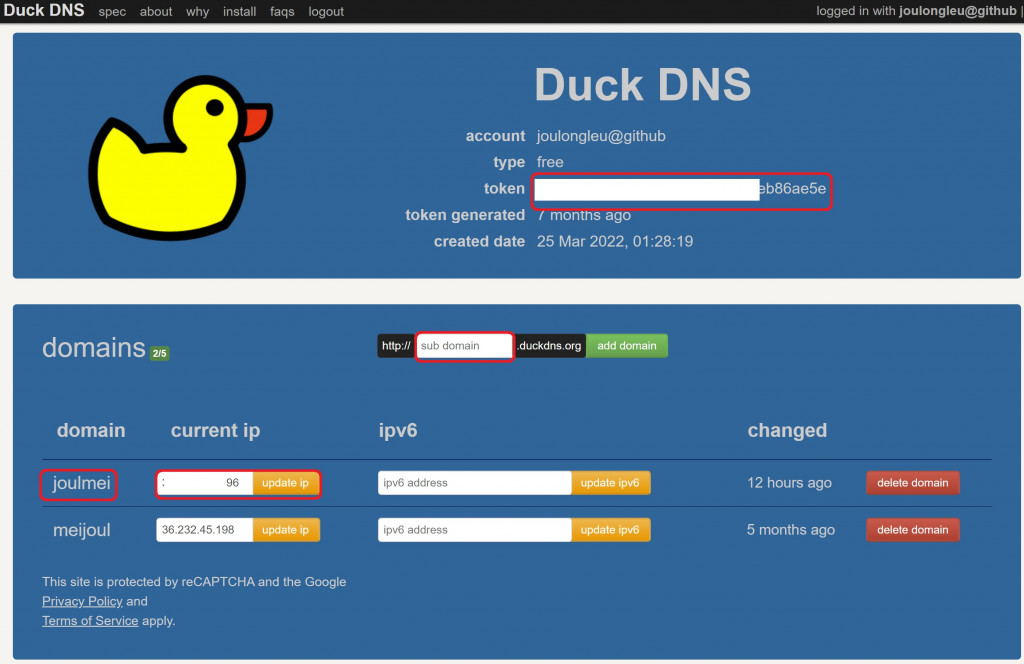
Task: Click 'logged in with joulongleu@github' text
Action: point(916,11)
